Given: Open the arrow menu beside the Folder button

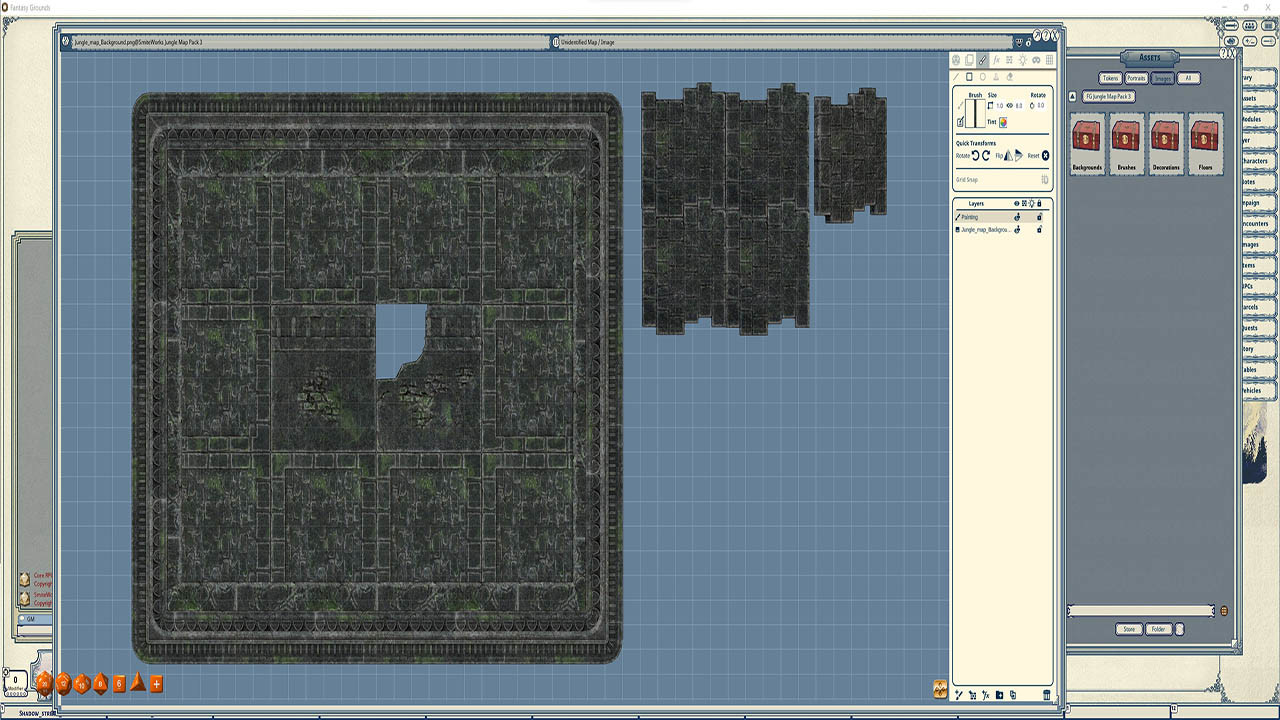Looking at the screenshot, I should [1179, 629].
